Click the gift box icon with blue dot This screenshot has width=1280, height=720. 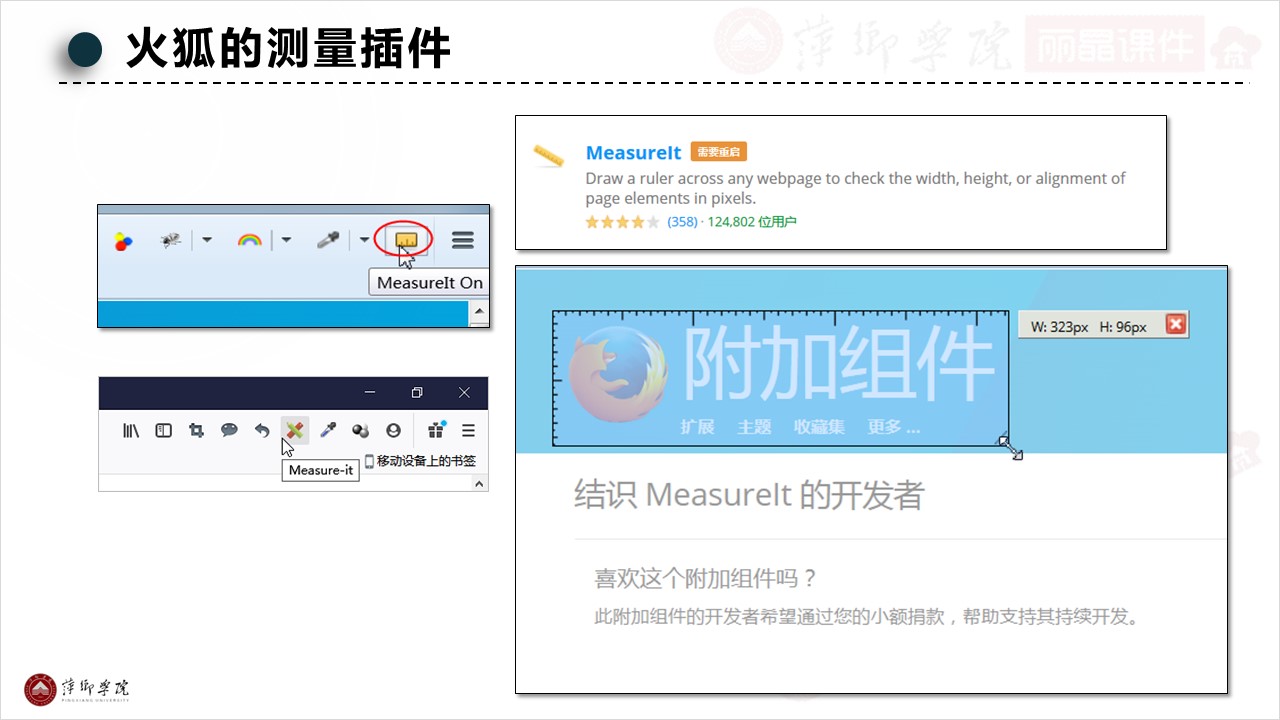click(436, 430)
